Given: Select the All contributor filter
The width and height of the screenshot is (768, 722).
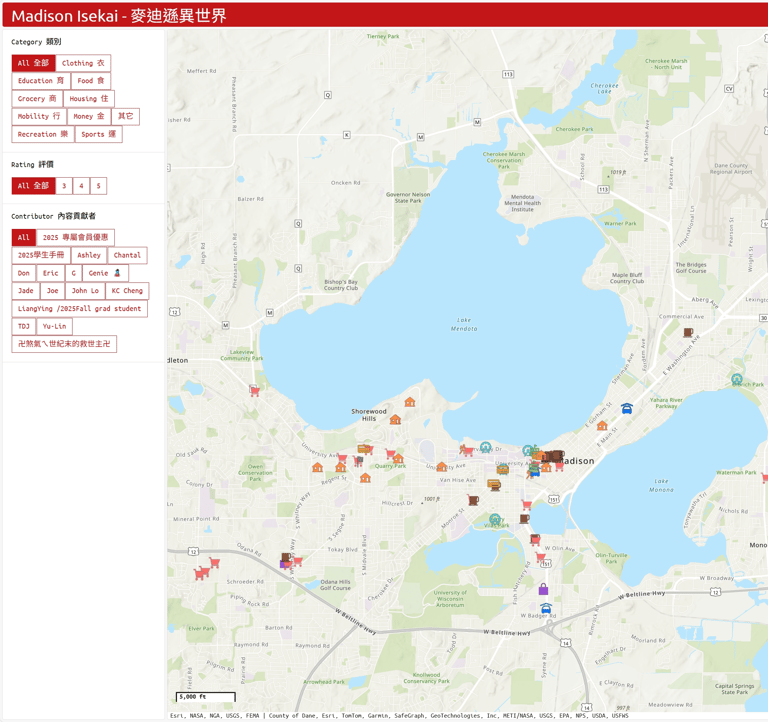Looking at the screenshot, I should [24, 238].
